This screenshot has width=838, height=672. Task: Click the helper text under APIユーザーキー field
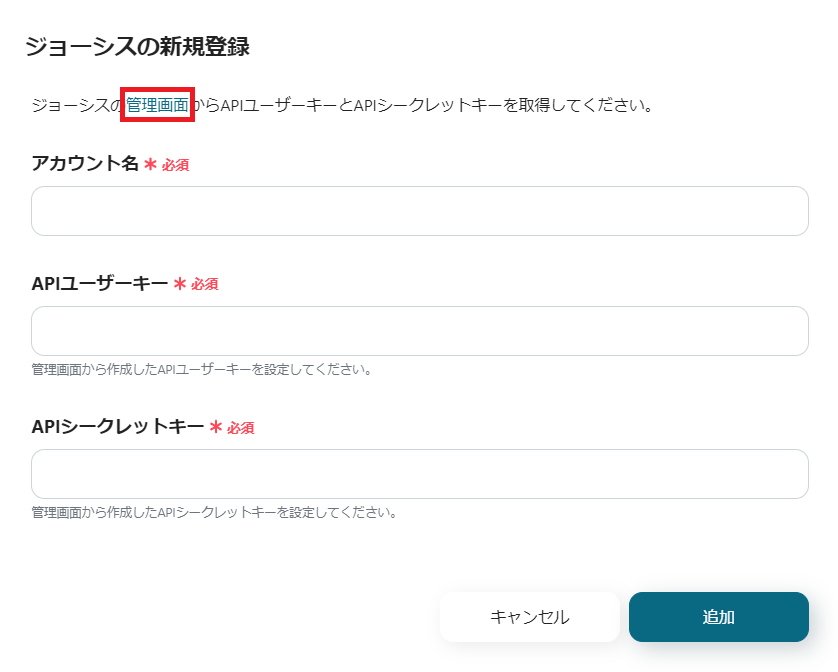[x=202, y=369]
